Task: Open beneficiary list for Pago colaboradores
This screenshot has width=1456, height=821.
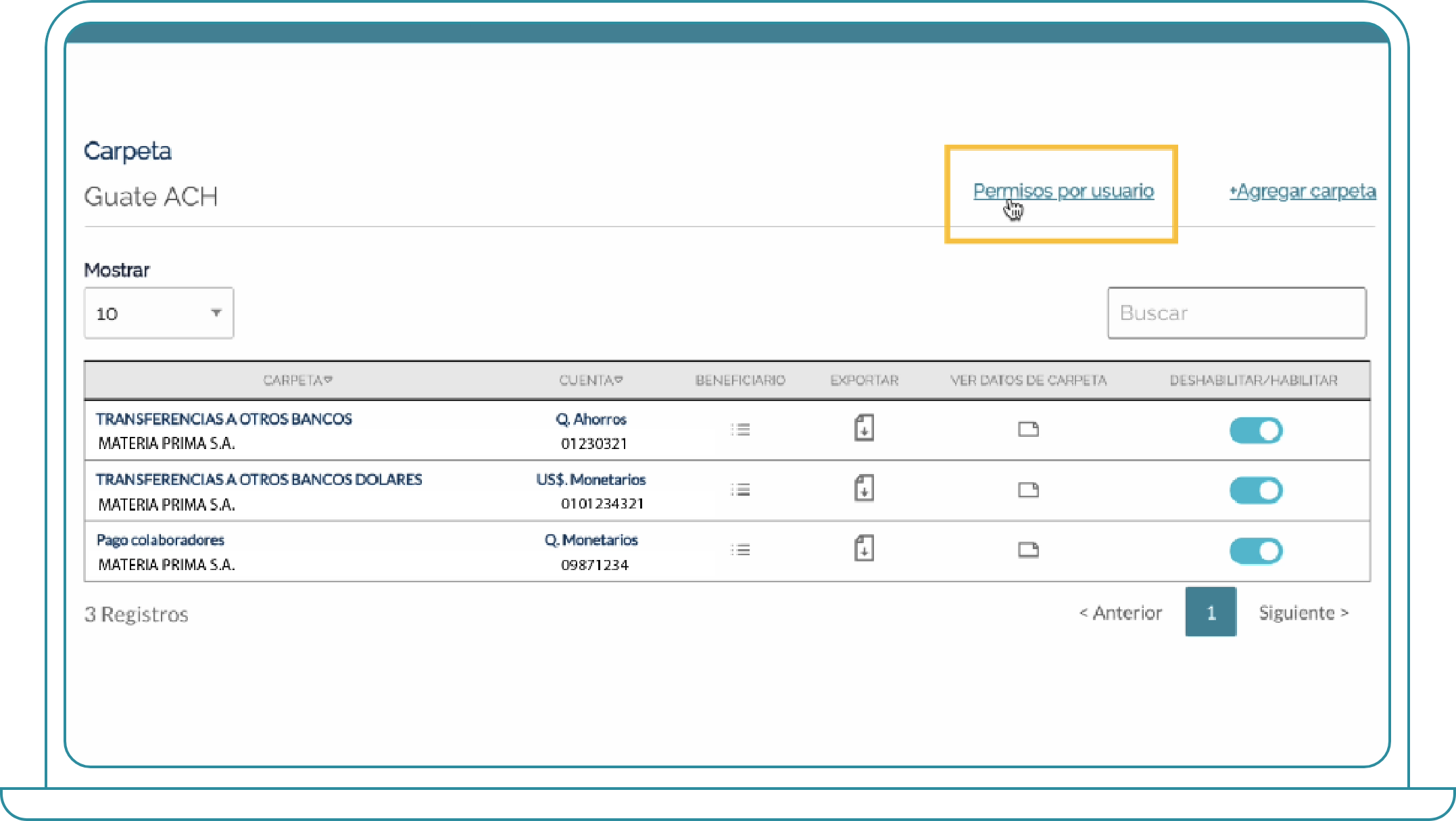Action: (x=740, y=550)
